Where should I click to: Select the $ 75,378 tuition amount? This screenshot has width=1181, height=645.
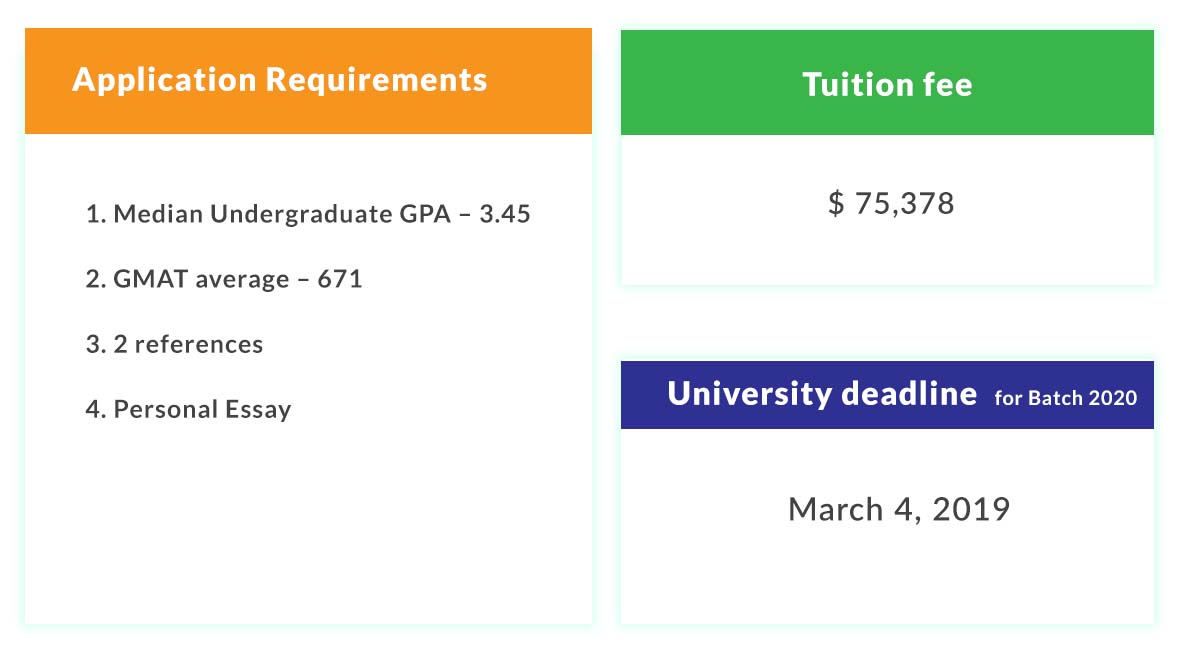coord(891,203)
